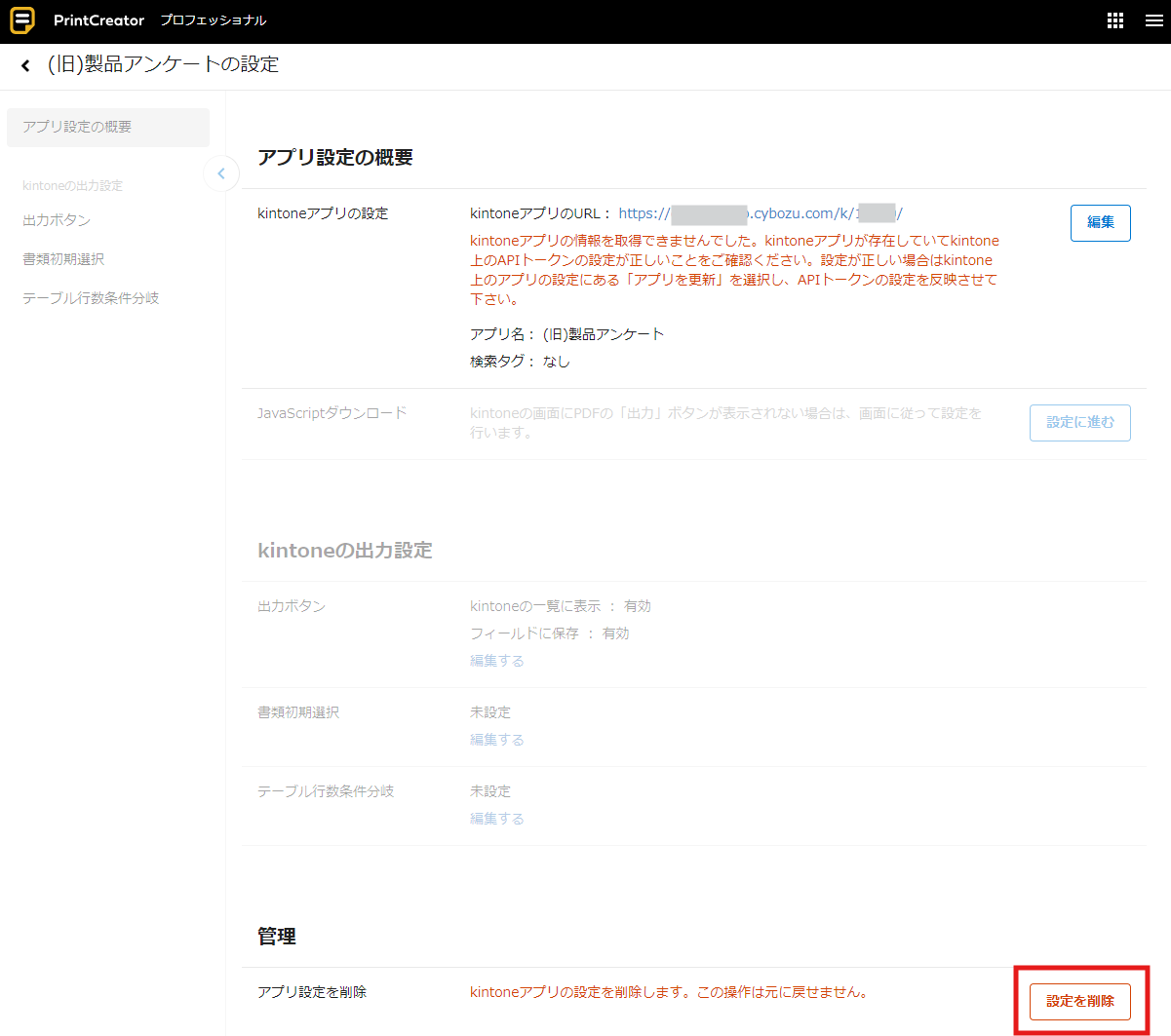This screenshot has width=1171, height=1036.
Task: Open the apps grid menu icon
Action: coord(1115,20)
